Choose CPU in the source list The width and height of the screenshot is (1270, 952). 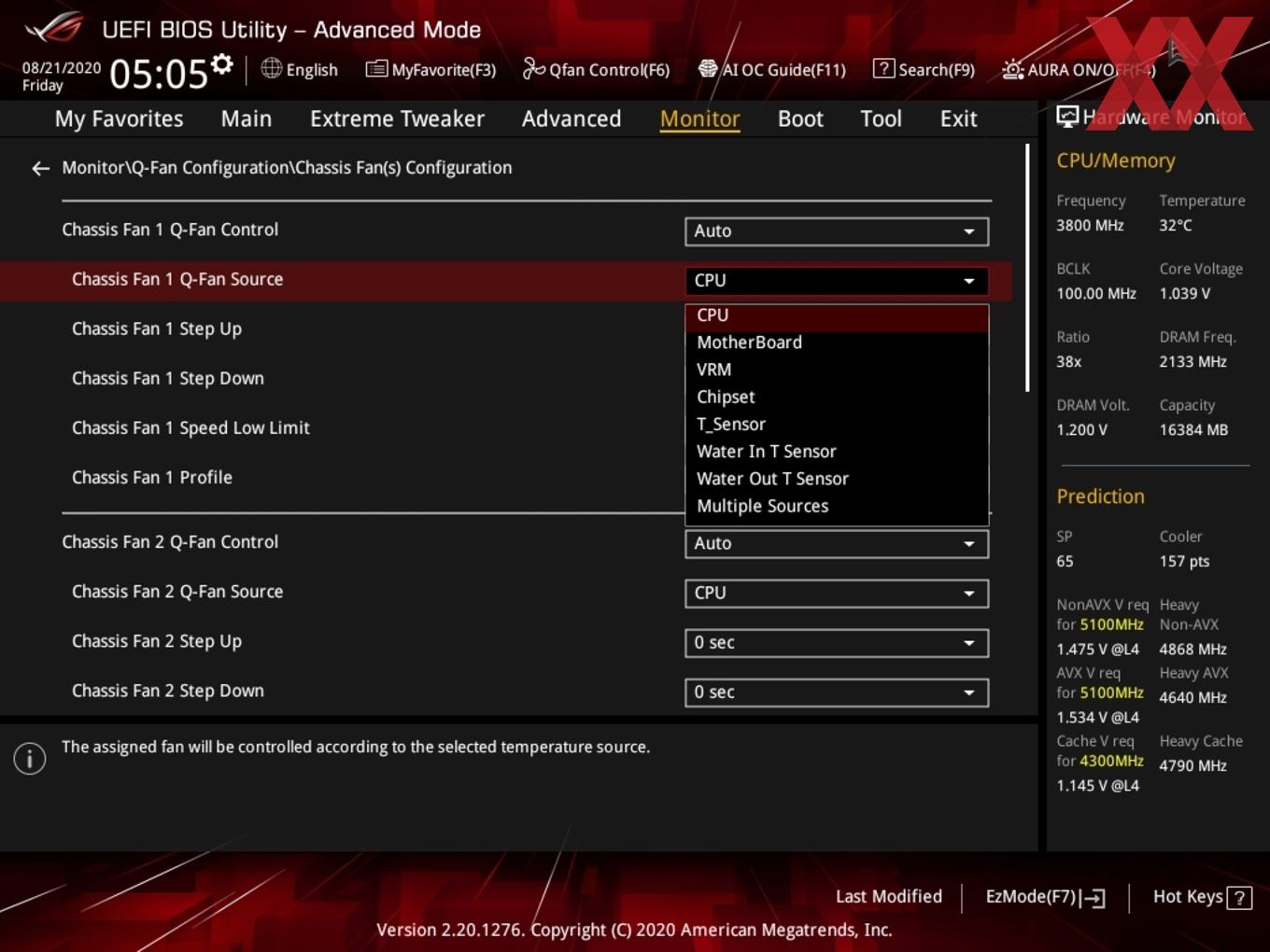click(x=837, y=316)
